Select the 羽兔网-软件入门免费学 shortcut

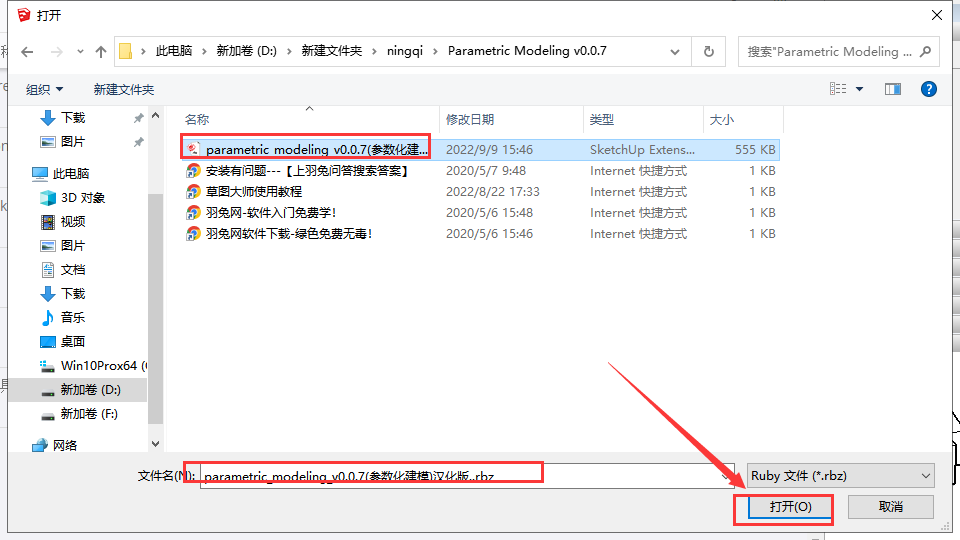click(271, 212)
